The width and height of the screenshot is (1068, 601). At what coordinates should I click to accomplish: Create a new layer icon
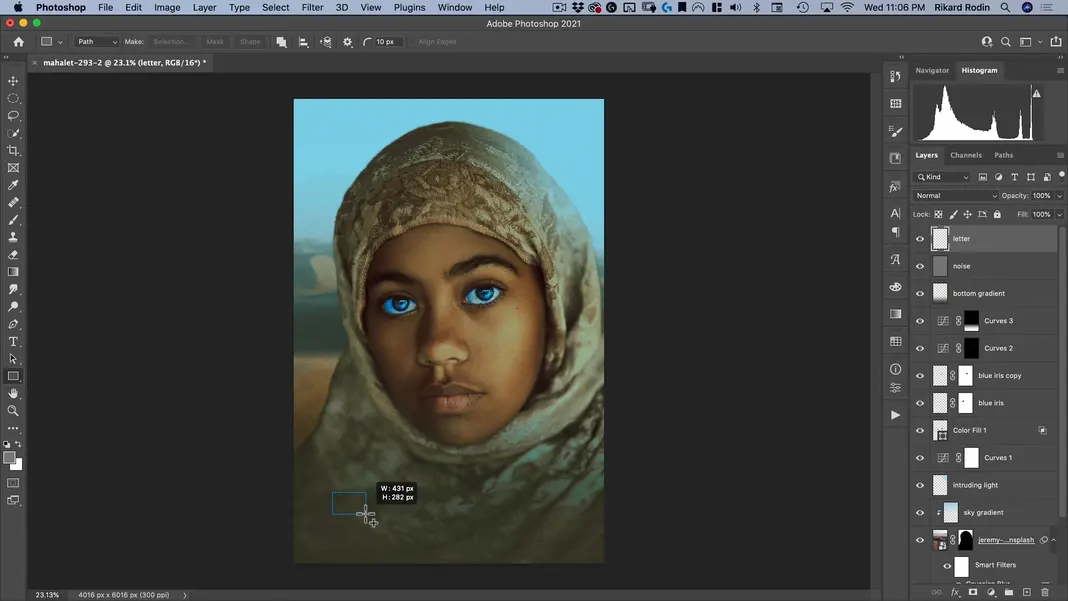[1026, 593]
